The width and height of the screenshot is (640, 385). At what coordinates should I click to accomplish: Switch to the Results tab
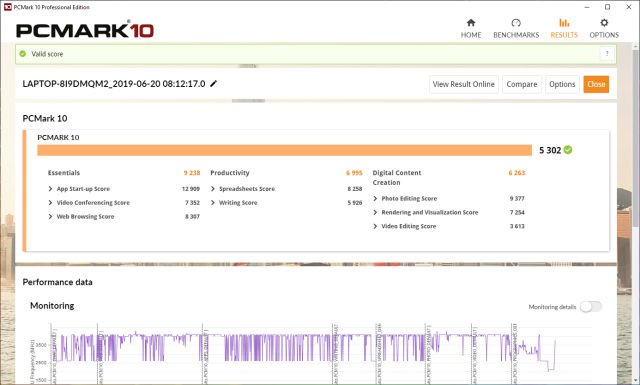(x=564, y=29)
